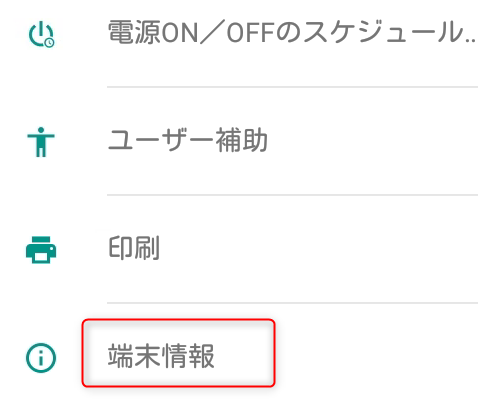Tap the circled info icon
478x404 pixels.
click(x=41, y=358)
